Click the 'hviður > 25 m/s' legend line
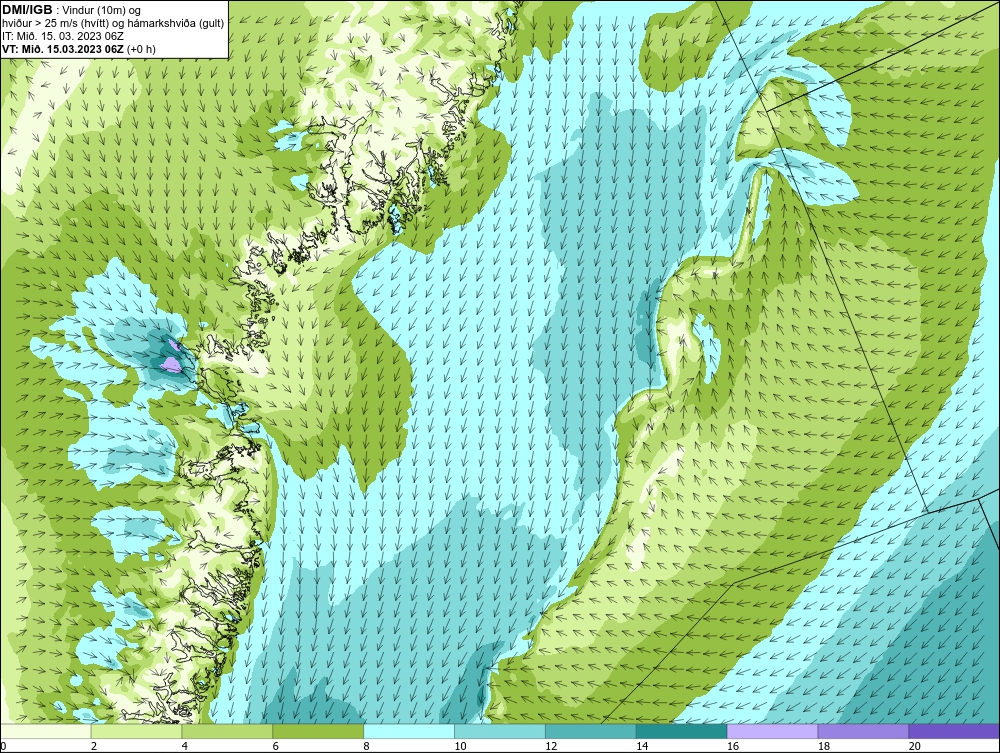This screenshot has width=1000, height=753. [114, 23]
